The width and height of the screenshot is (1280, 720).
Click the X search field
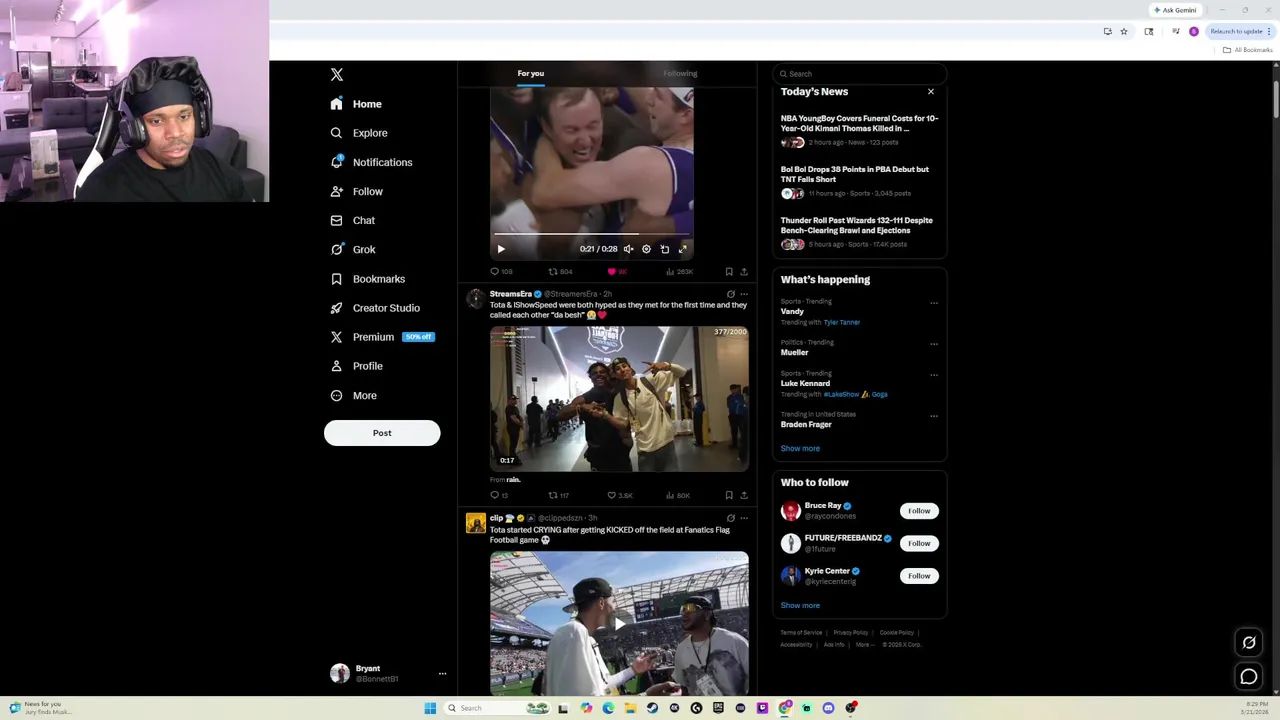[x=860, y=74]
